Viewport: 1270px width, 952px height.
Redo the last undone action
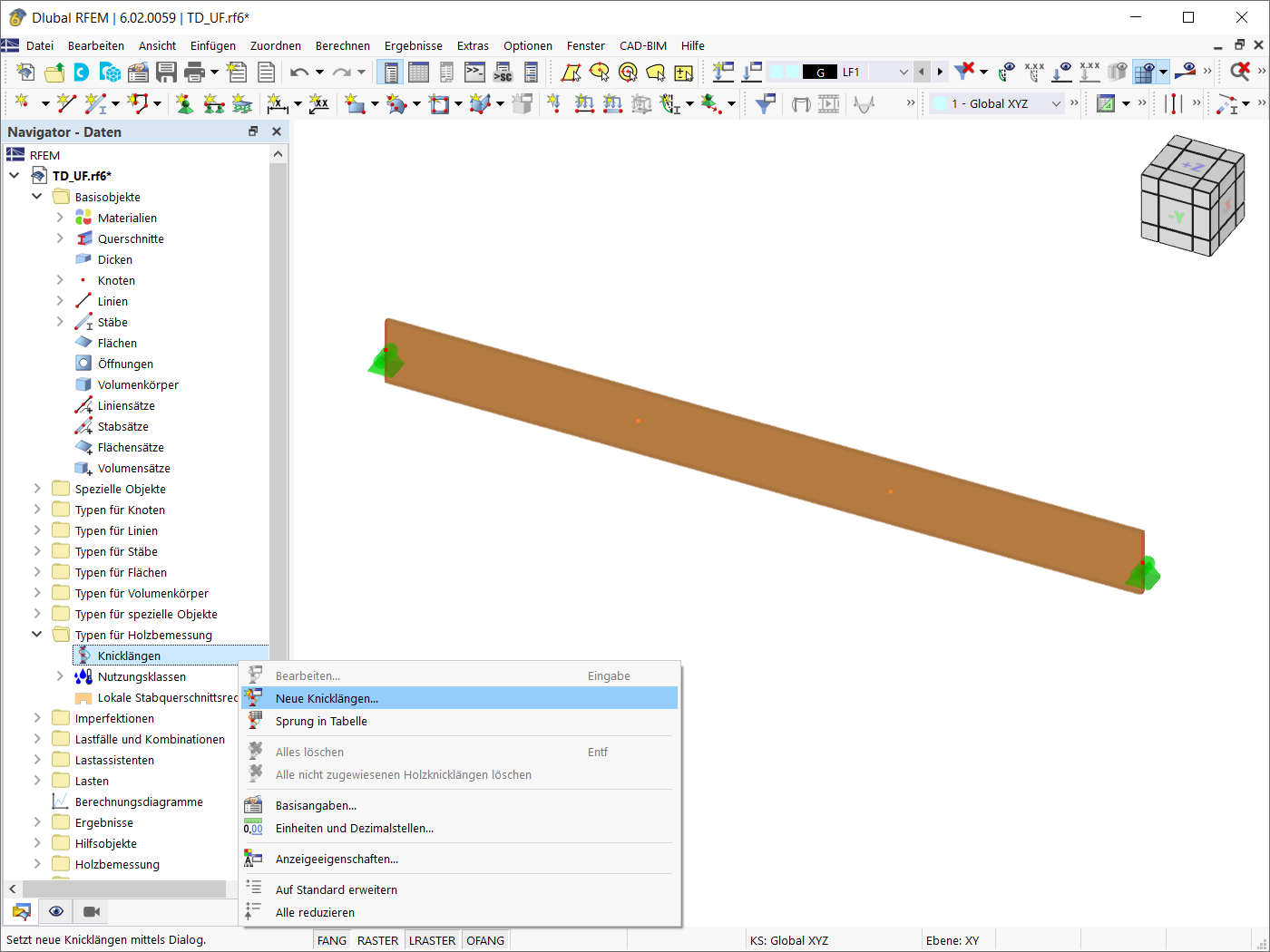pos(341,72)
